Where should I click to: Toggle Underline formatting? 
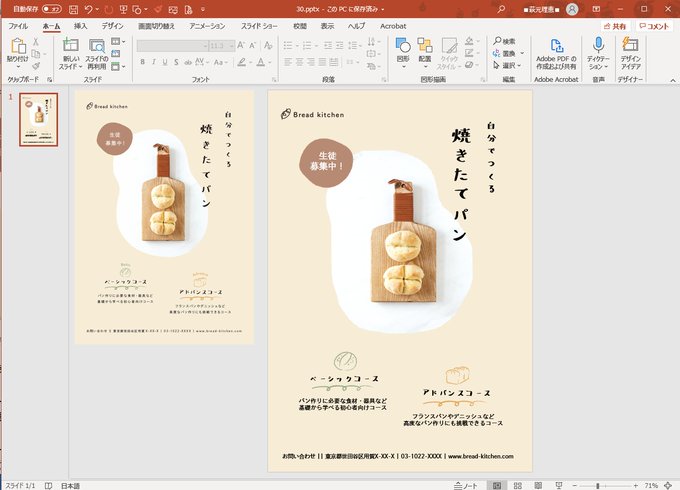(165, 62)
